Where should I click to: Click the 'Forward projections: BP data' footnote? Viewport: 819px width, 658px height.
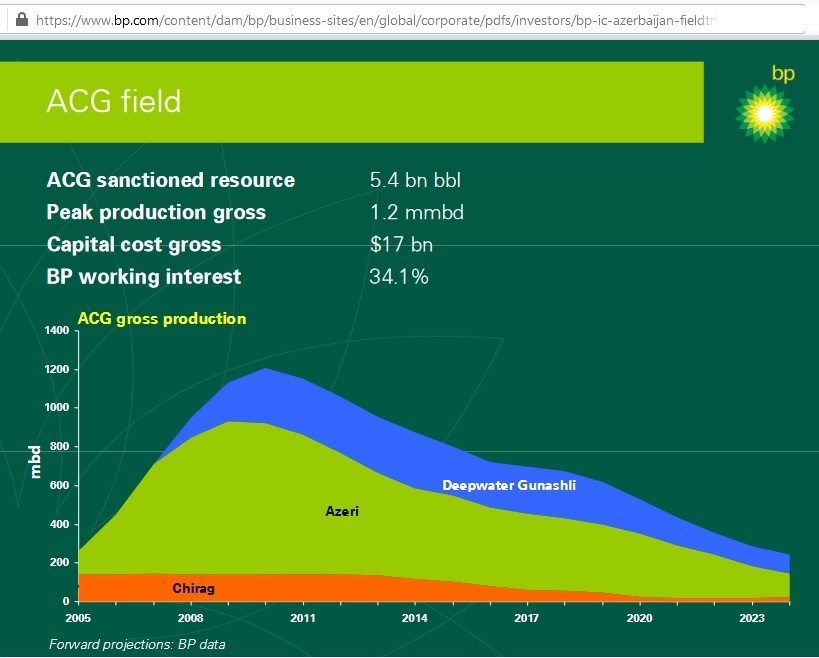click(x=137, y=644)
